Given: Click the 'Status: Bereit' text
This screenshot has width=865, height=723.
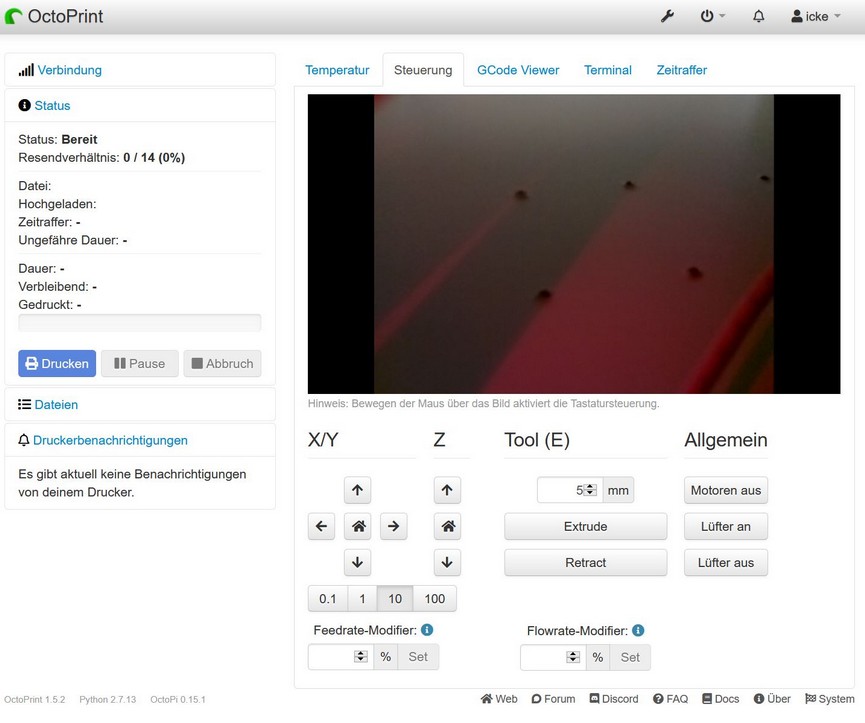Looking at the screenshot, I should tap(58, 140).
